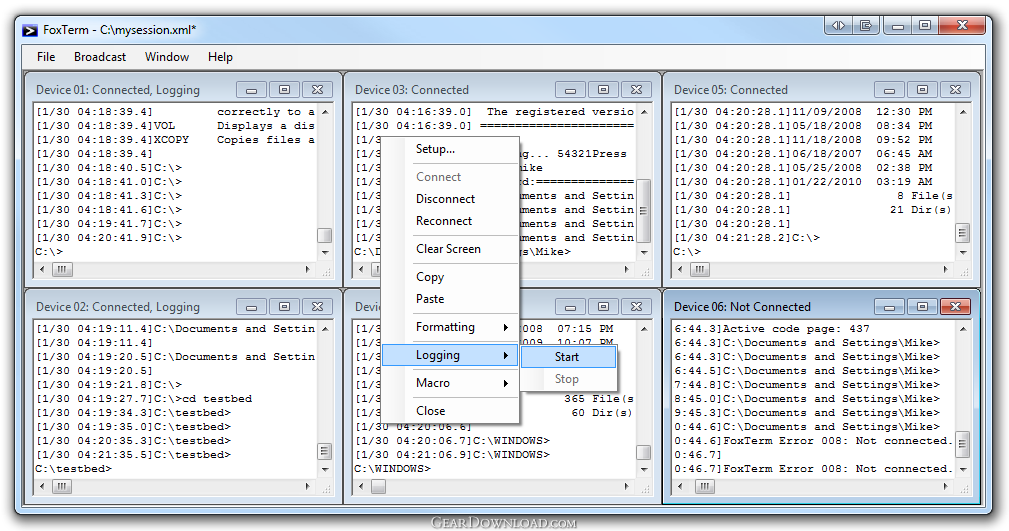Click scroll-right arrow in Device 01 terminal
1009x531 pixels.
tap(308, 269)
